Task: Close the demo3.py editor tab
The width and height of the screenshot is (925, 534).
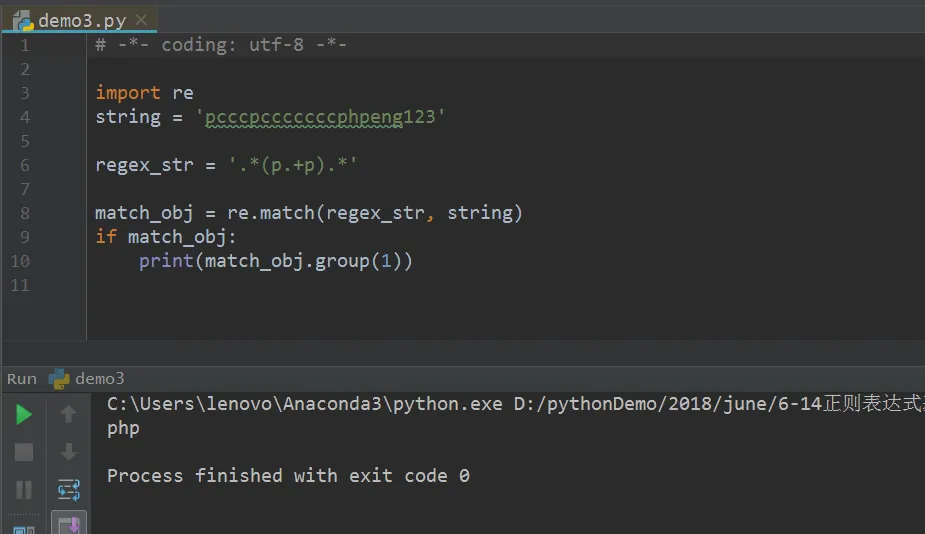Action: point(141,20)
